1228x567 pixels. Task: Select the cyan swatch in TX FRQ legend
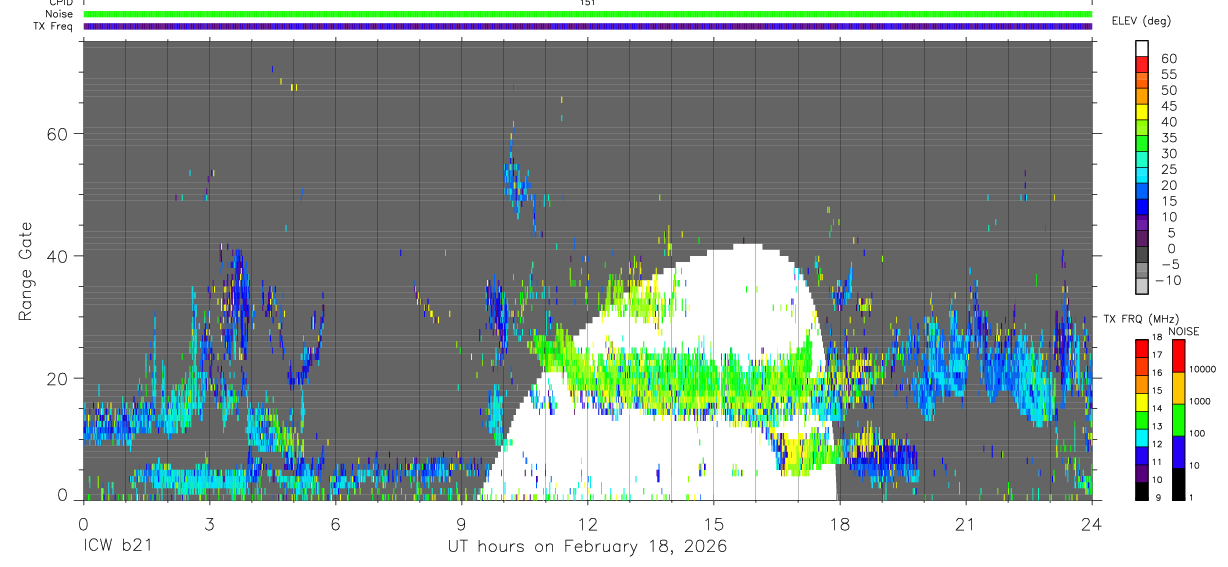coord(1142,438)
